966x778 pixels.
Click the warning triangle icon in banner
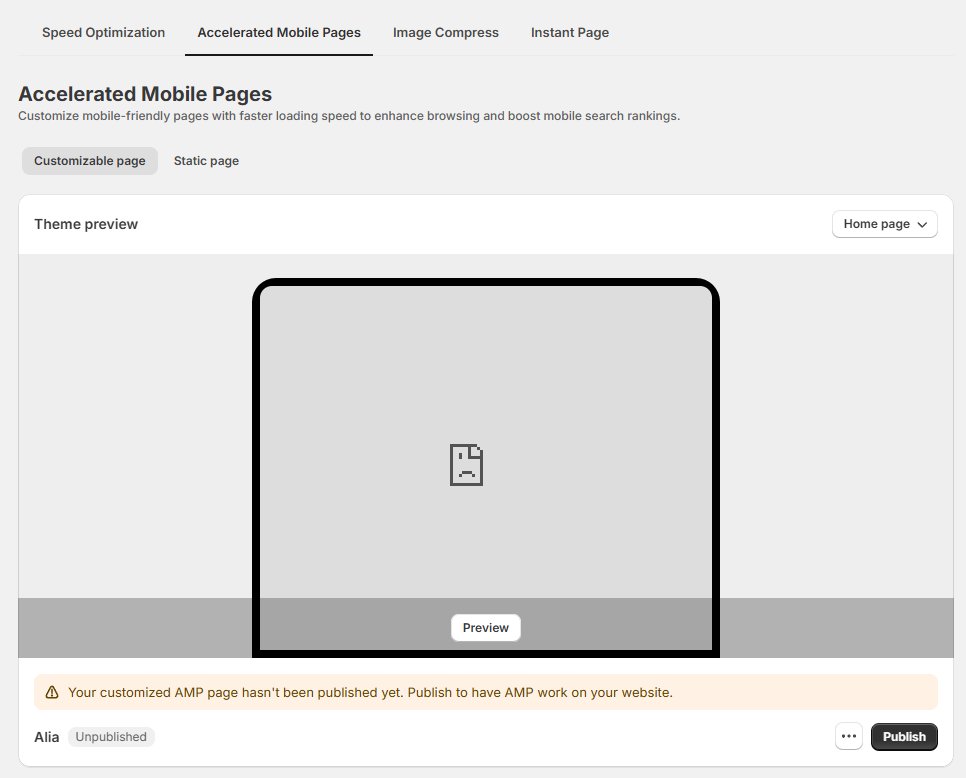click(52, 692)
